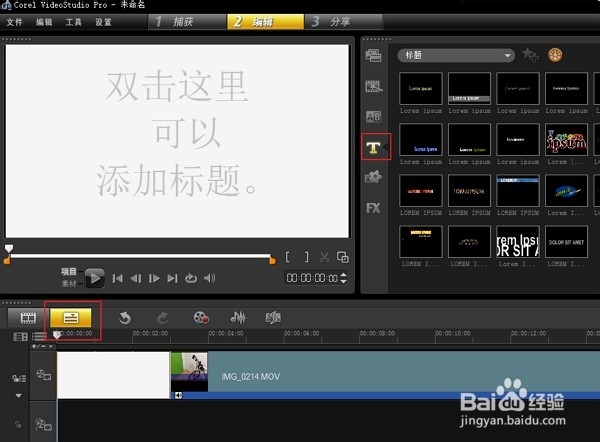Open the instant project templates icon
Image resolution: width=600 pixels, height=442 pixels.
(373, 86)
